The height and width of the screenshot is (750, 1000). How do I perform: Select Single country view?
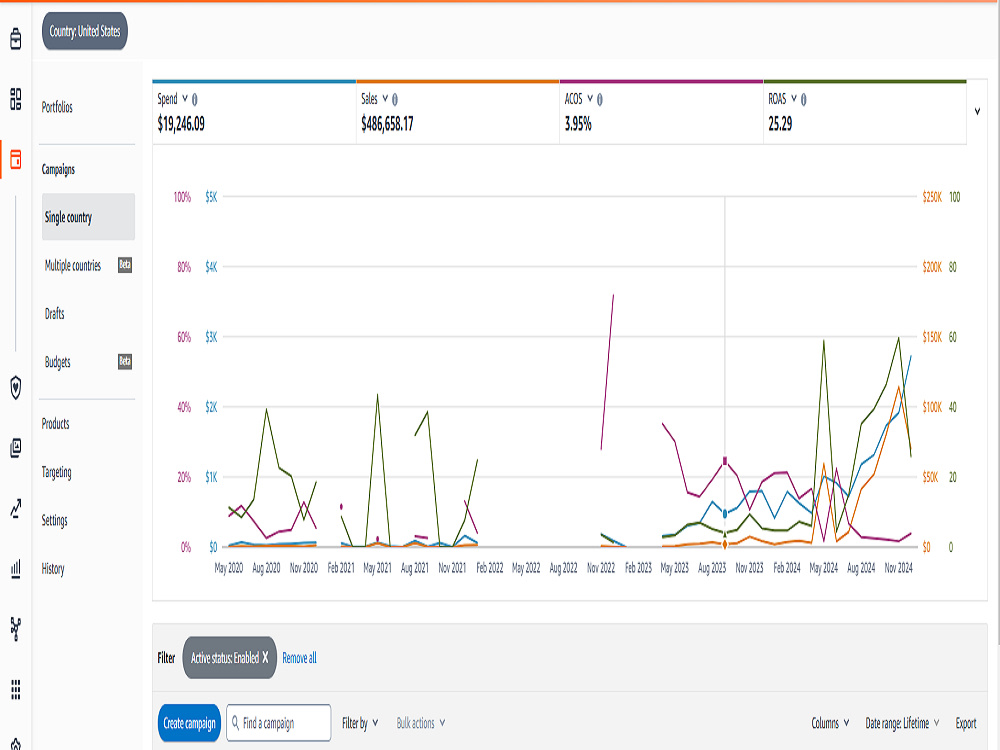[88, 217]
